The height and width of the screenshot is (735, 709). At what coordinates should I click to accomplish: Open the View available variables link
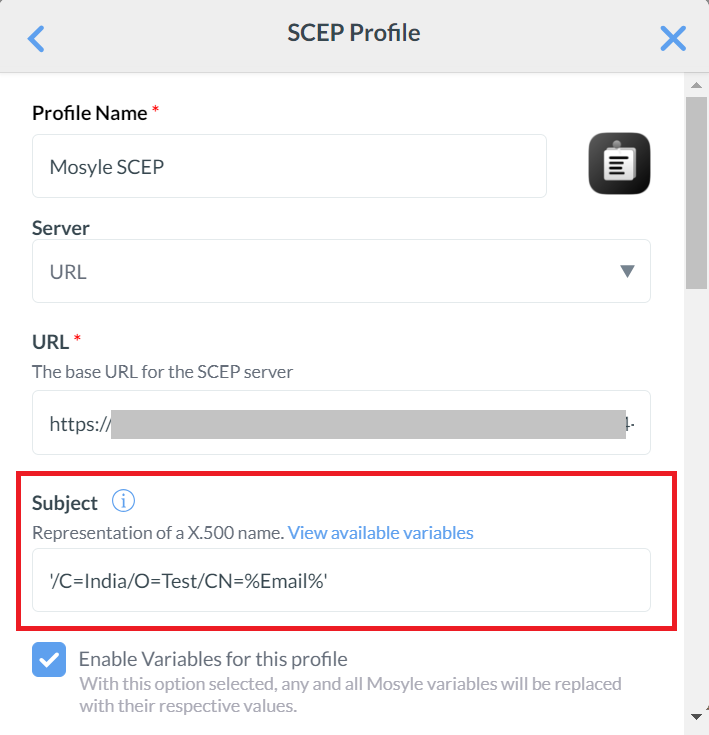380,532
